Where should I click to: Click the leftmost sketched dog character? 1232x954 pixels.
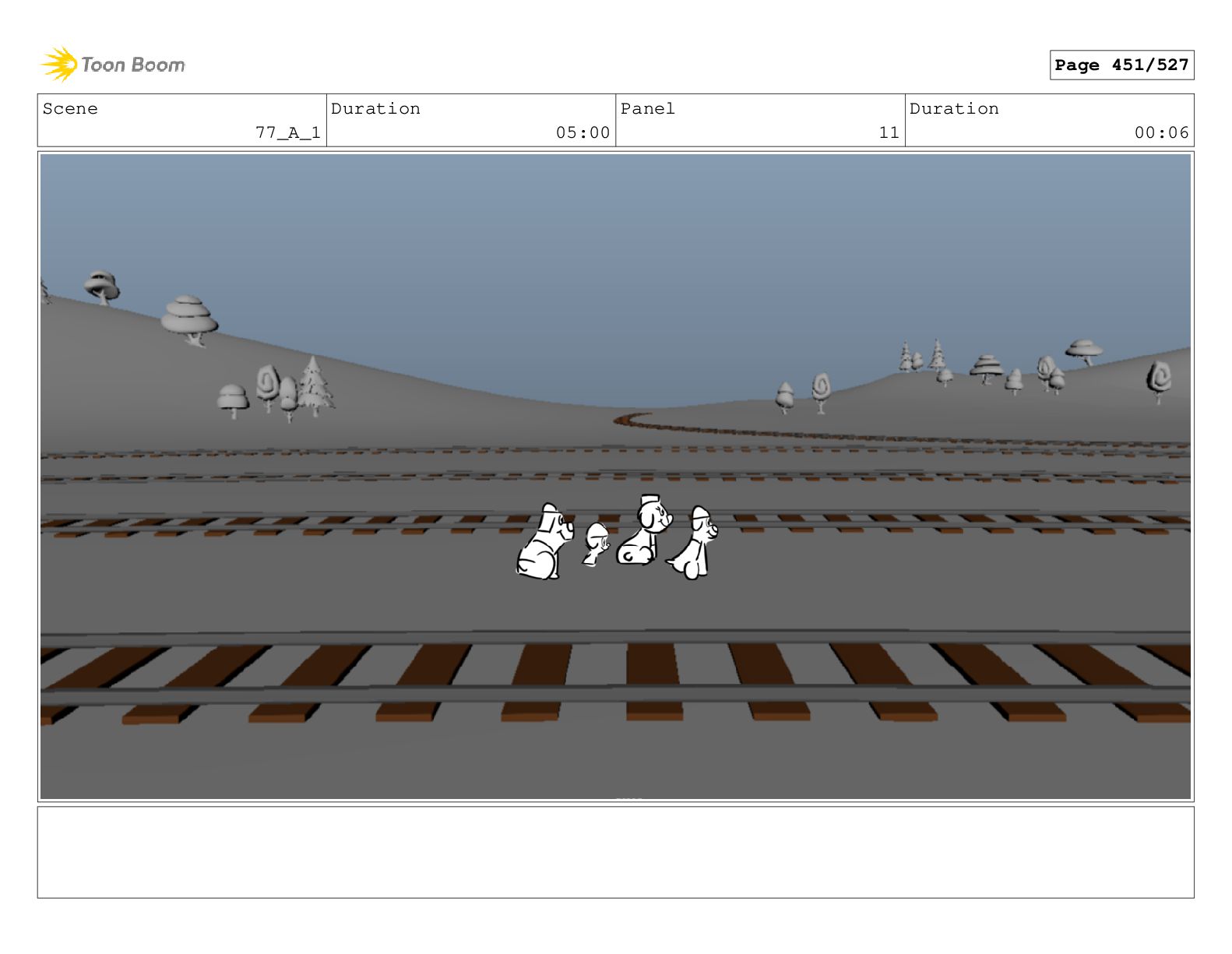[545, 541]
